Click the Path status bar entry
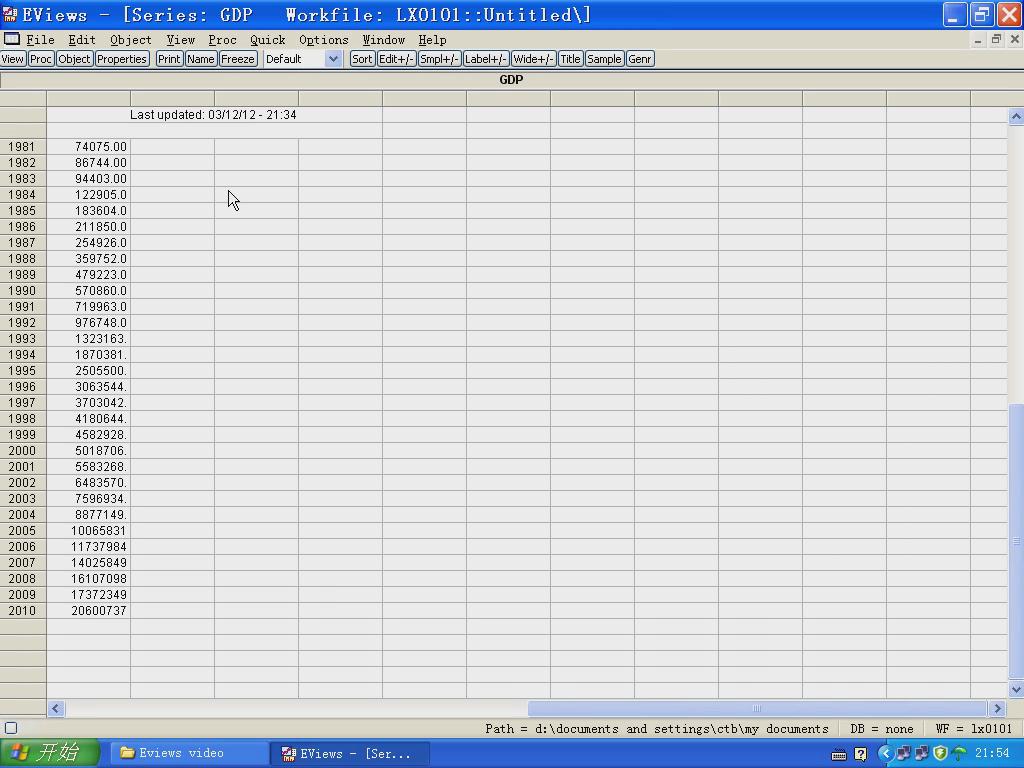 656,729
